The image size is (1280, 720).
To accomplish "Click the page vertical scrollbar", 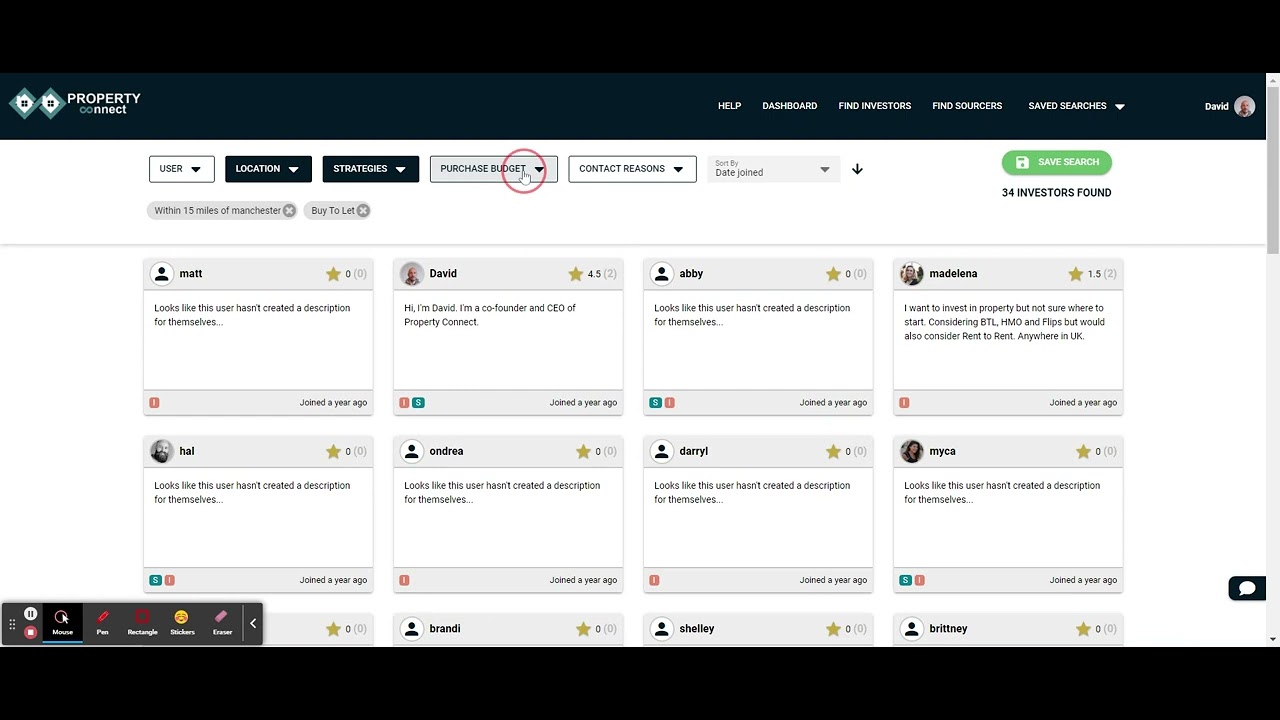I will tap(1272, 170).
